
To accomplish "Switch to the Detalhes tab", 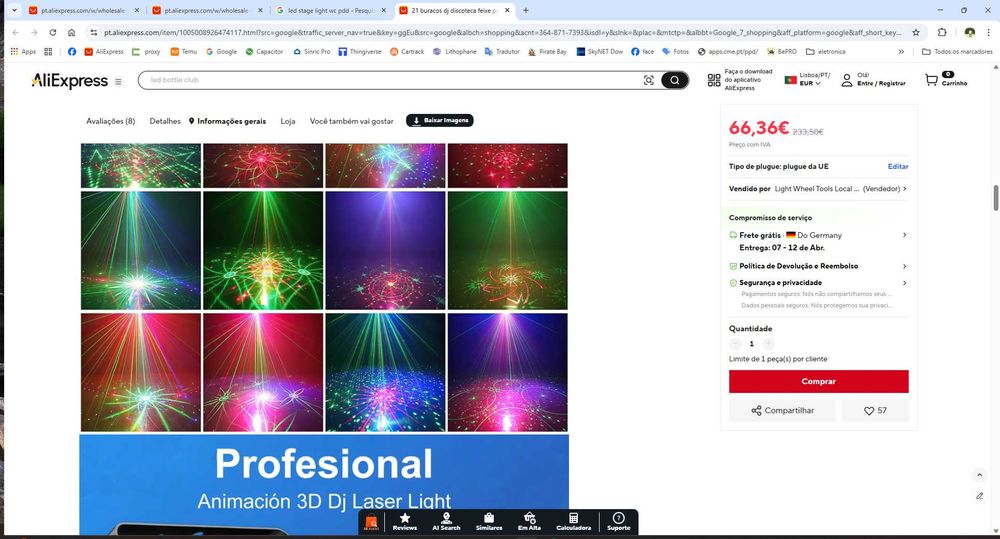I will (165, 121).
